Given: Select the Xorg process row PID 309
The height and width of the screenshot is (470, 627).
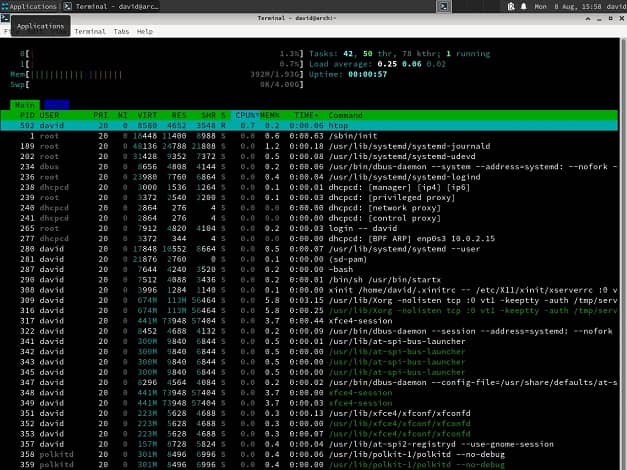Looking at the screenshot, I should [x=309, y=300].
